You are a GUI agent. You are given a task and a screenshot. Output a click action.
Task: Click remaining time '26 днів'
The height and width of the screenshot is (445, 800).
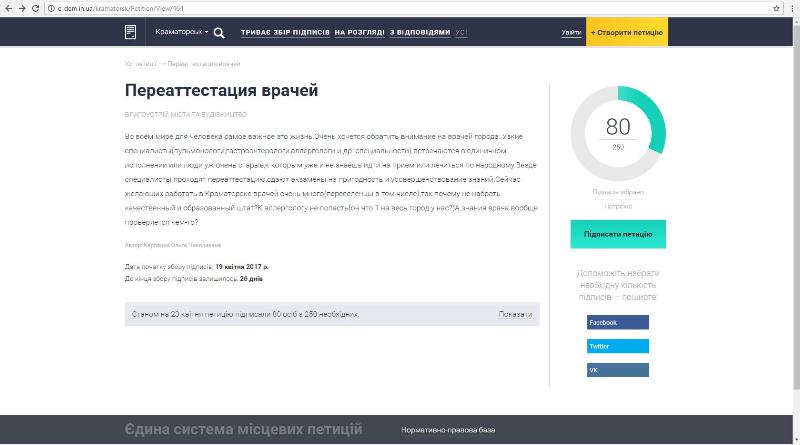251,279
